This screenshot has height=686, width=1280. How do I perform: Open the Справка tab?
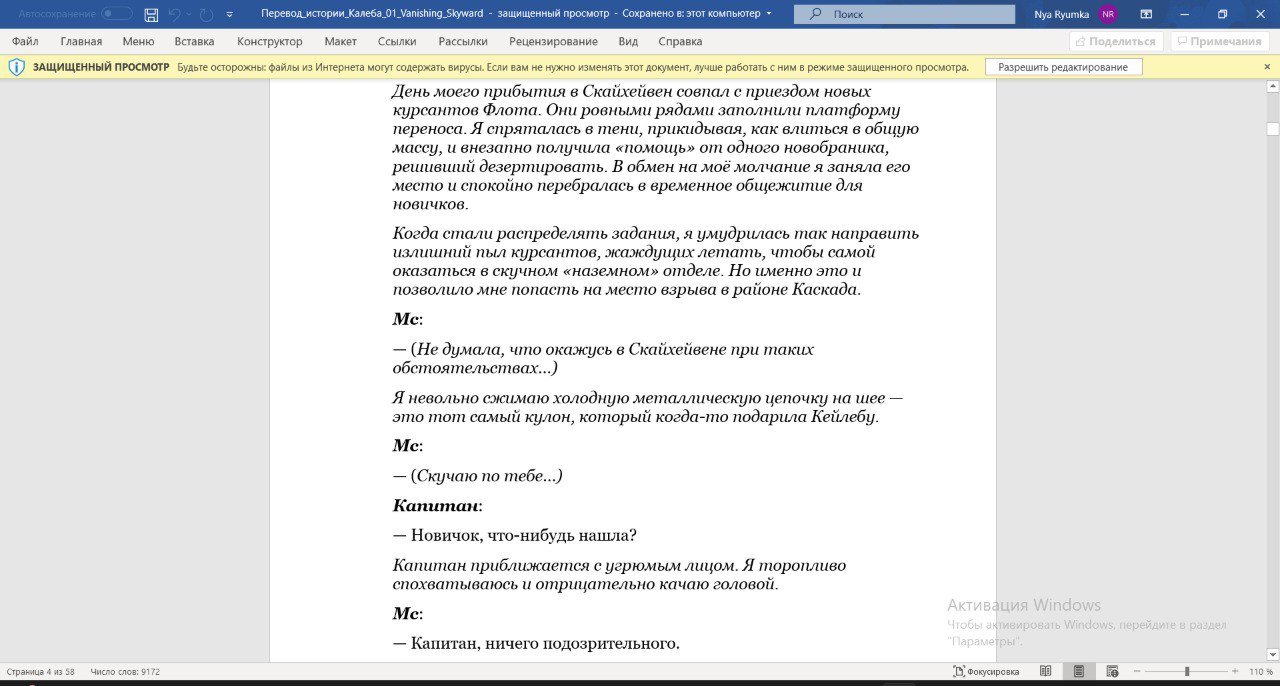[x=680, y=41]
